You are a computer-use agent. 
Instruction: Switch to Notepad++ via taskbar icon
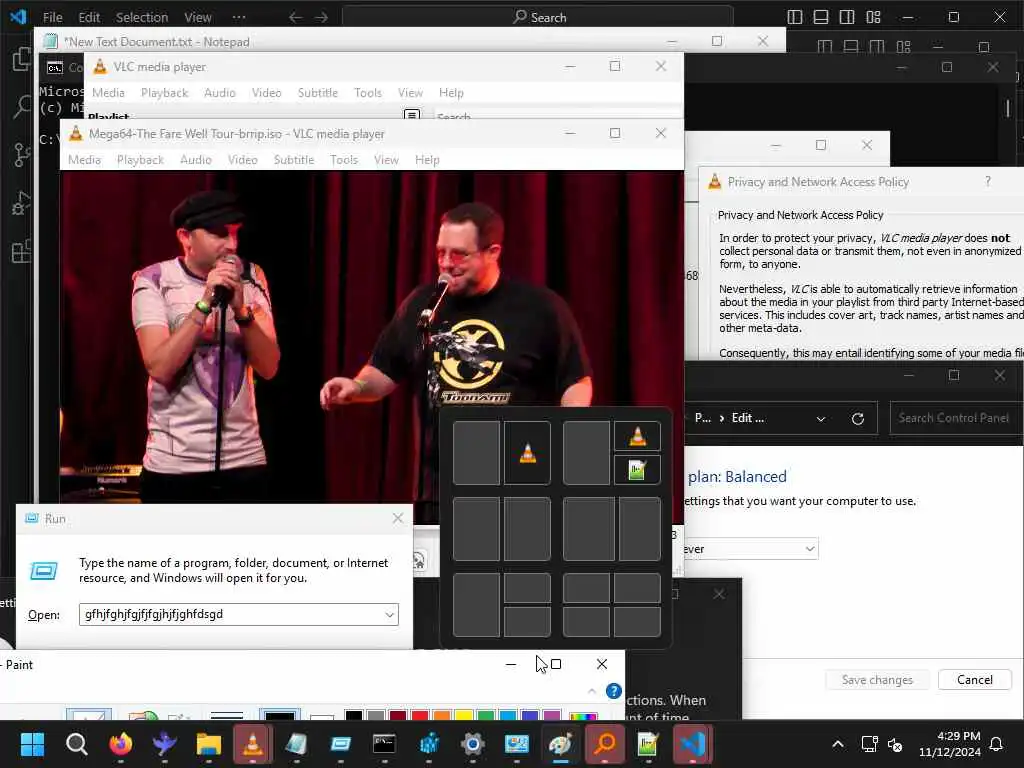tap(648, 744)
